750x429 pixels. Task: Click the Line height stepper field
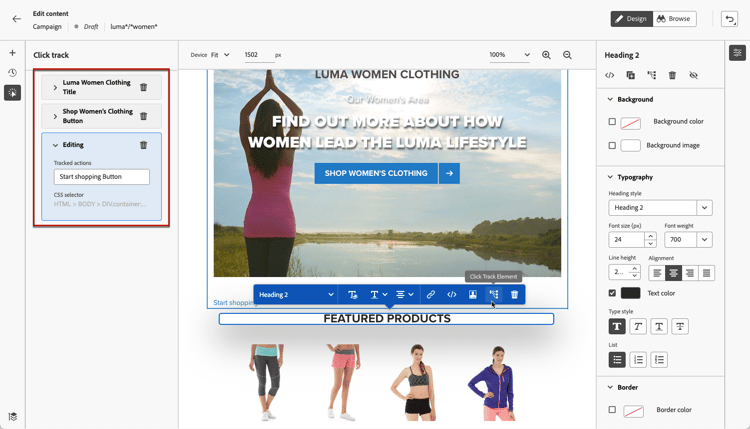[624, 272]
